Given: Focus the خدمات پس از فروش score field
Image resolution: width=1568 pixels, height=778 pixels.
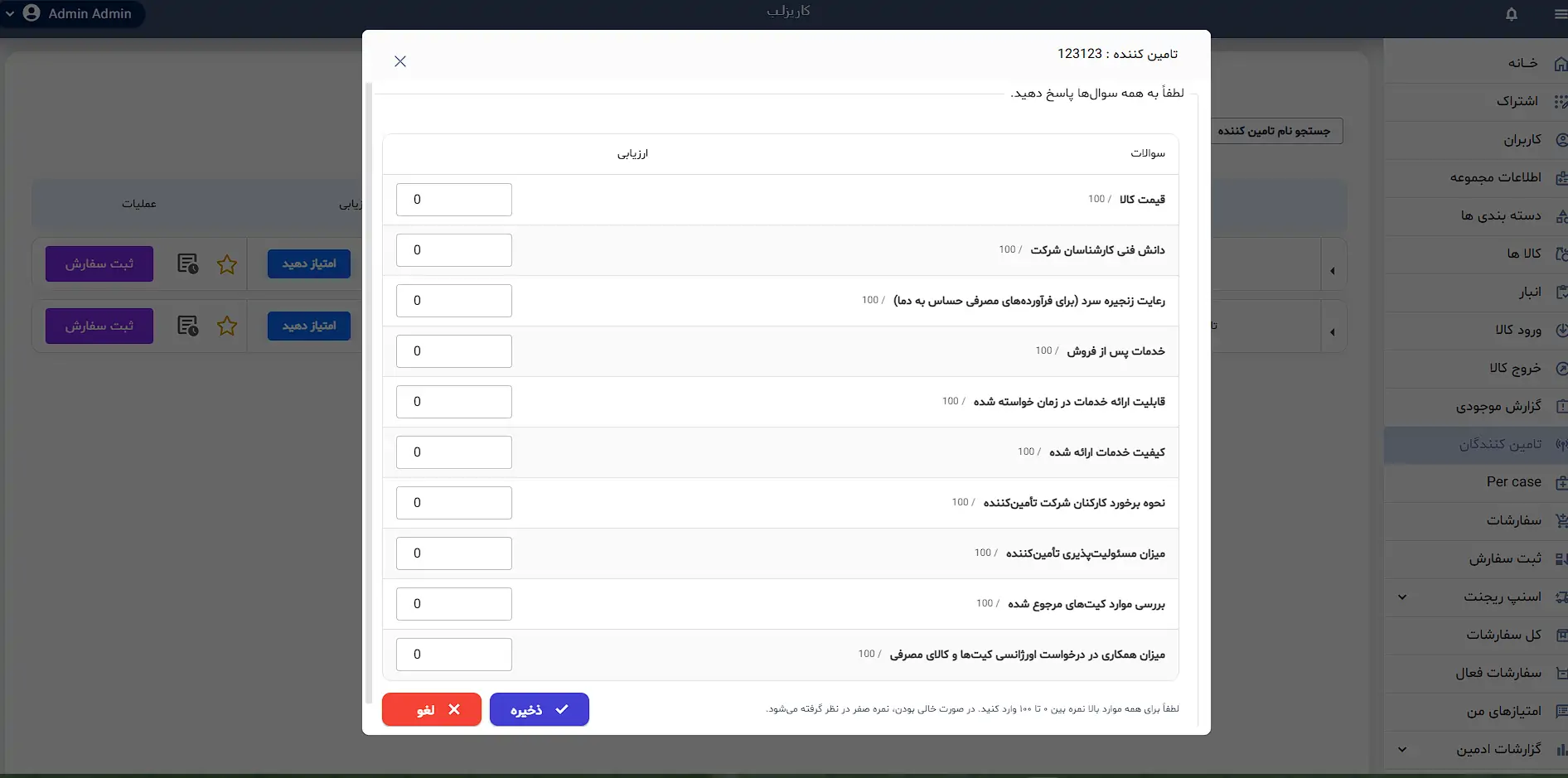Looking at the screenshot, I should pos(454,351).
